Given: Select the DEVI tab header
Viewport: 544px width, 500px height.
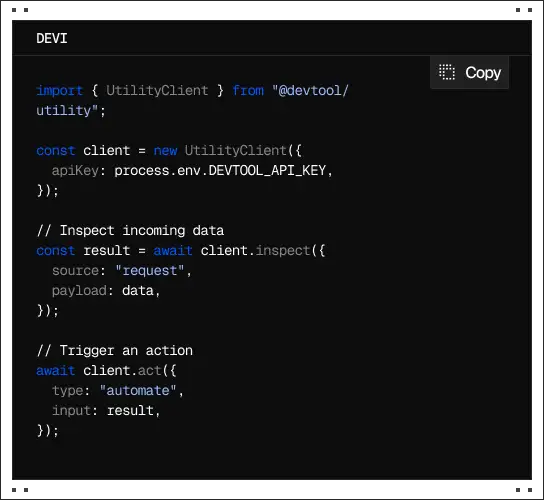Looking at the screenshot, I should 52,38.
